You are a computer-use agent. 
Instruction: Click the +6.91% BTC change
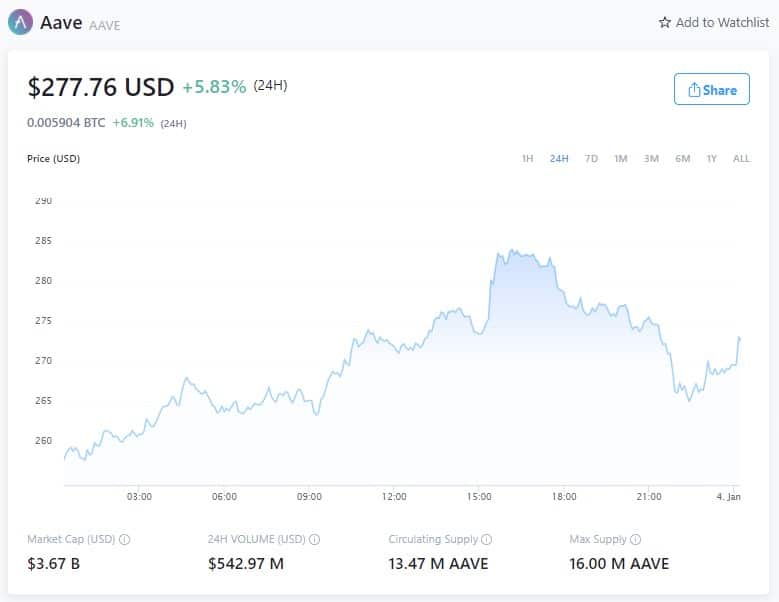click(x=133, y=123)
